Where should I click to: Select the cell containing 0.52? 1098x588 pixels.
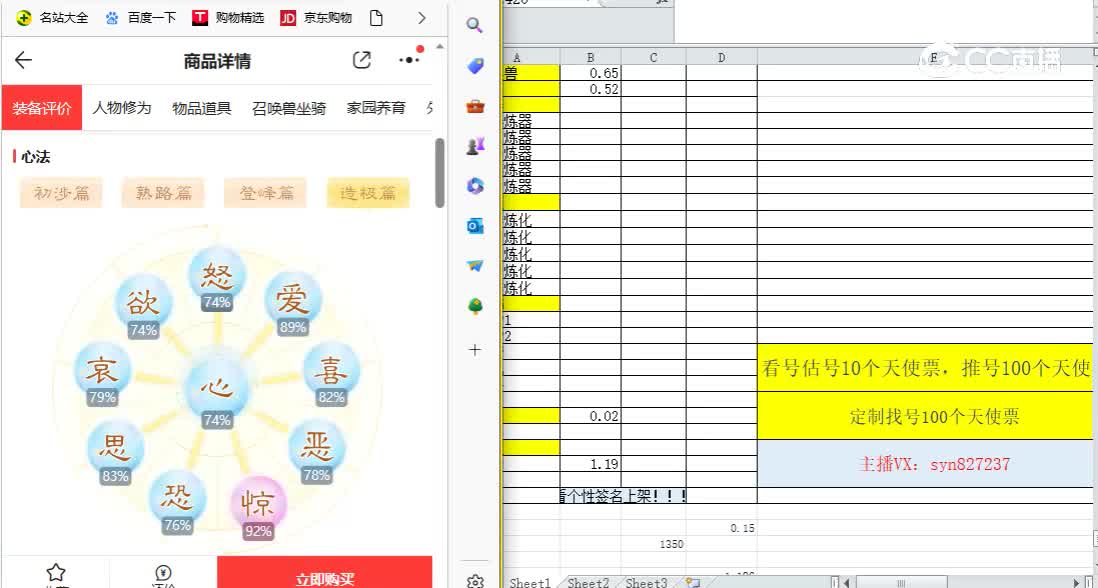(x=590, y=89)
